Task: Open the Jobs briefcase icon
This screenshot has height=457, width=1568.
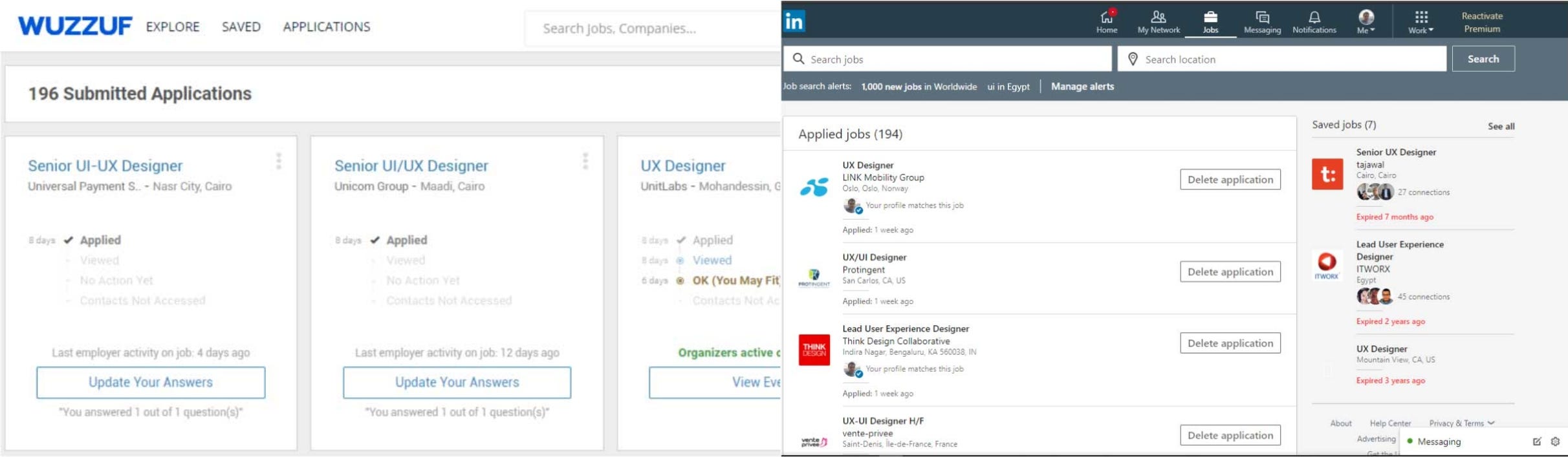Action: tap(1210, 21)
